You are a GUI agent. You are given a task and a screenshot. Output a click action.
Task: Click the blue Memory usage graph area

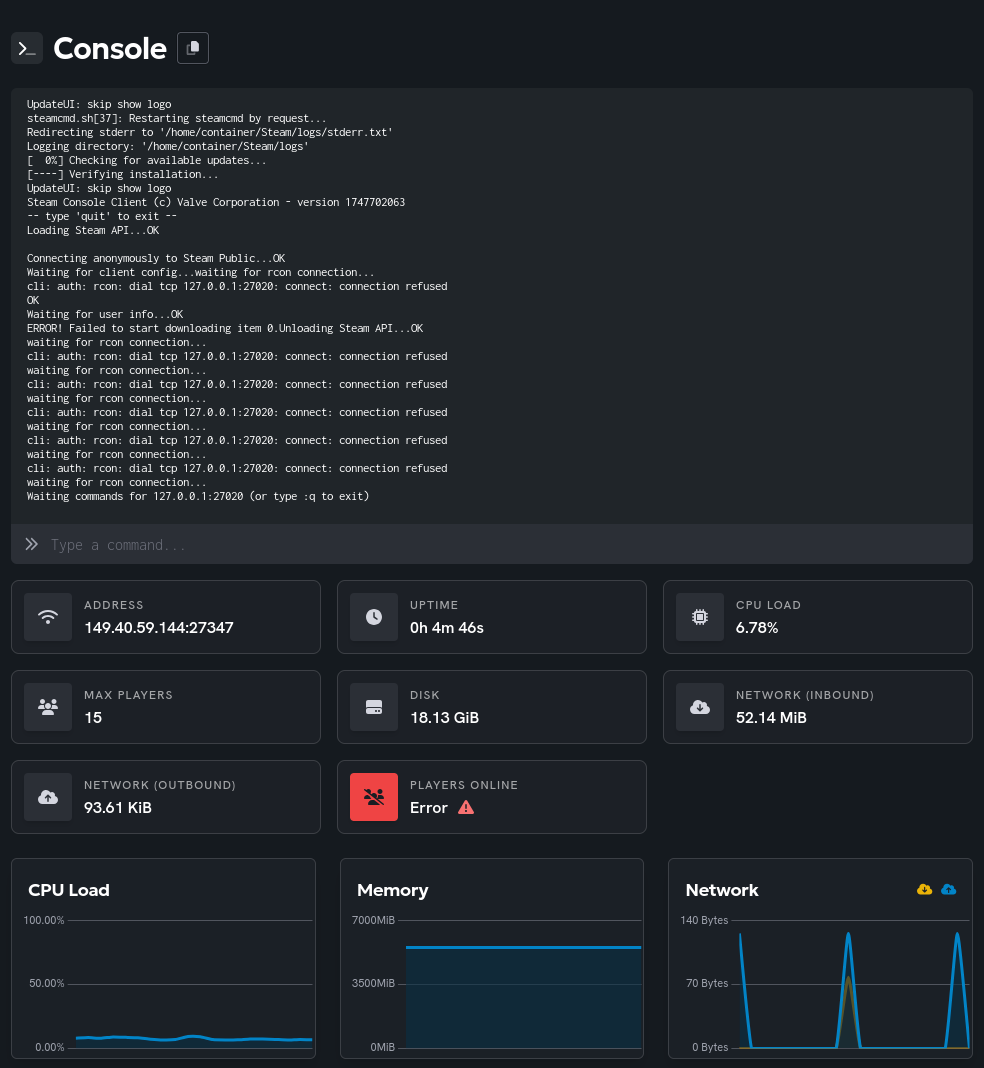coord(524,997)
